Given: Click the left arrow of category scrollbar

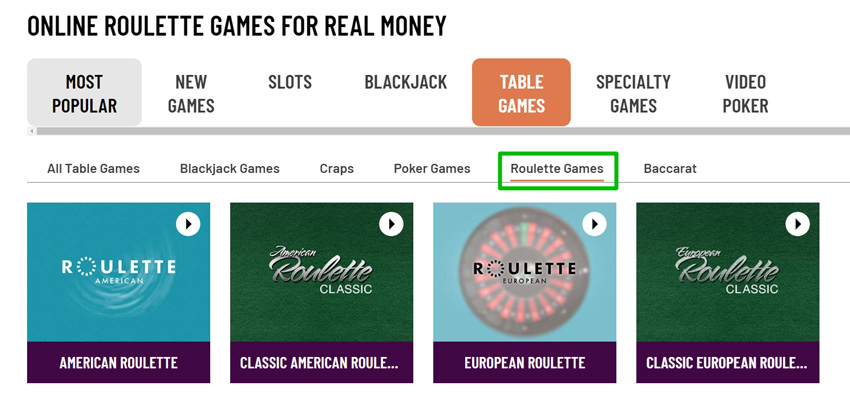Looking at the screenshot, I should coord(32,131).
